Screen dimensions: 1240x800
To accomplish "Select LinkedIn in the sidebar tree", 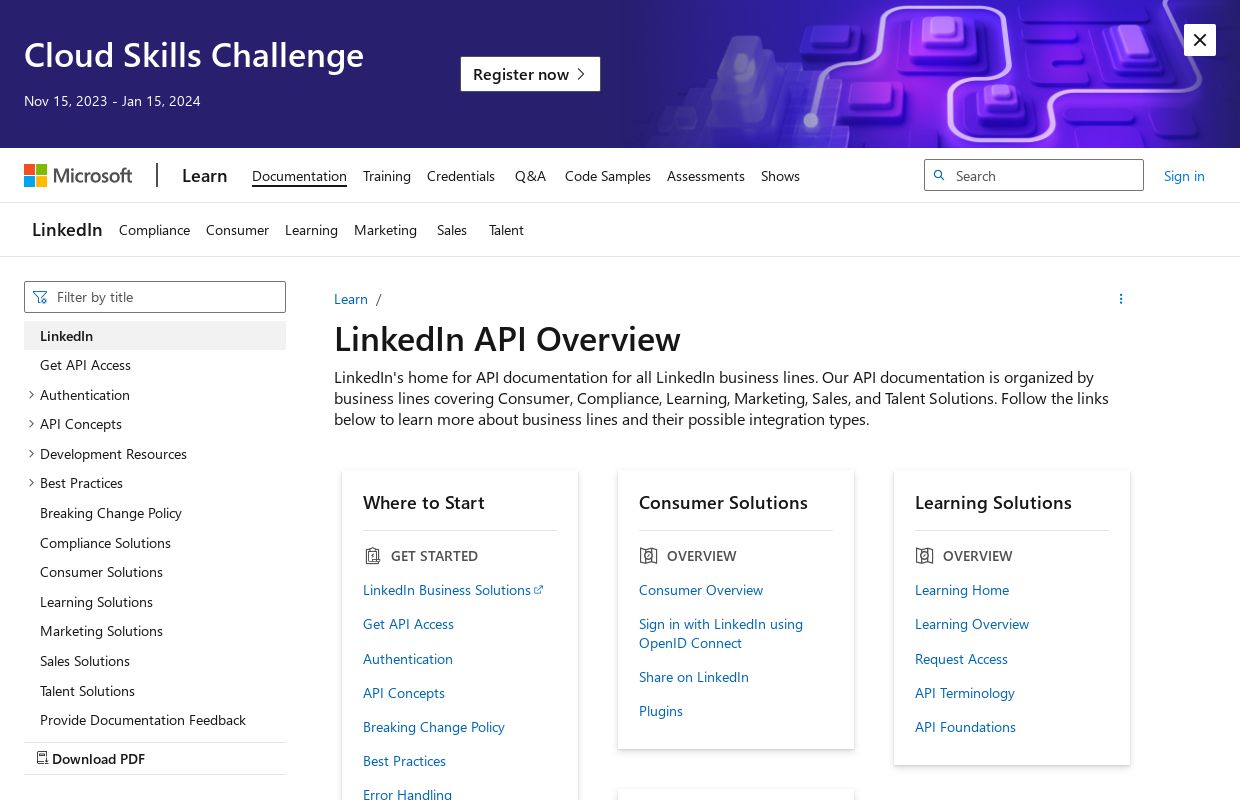I will (155, 336).
